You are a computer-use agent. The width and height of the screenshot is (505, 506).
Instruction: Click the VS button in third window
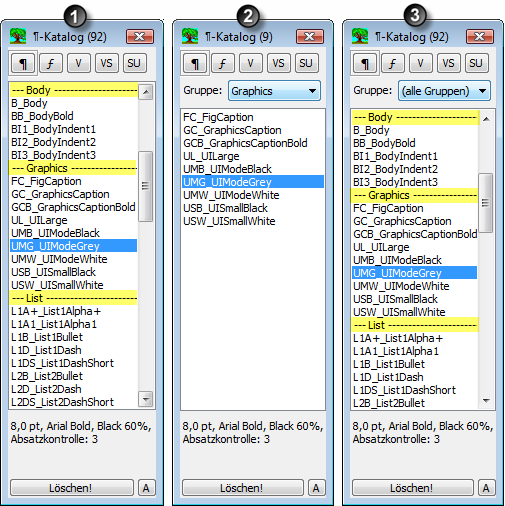[448, 63]
